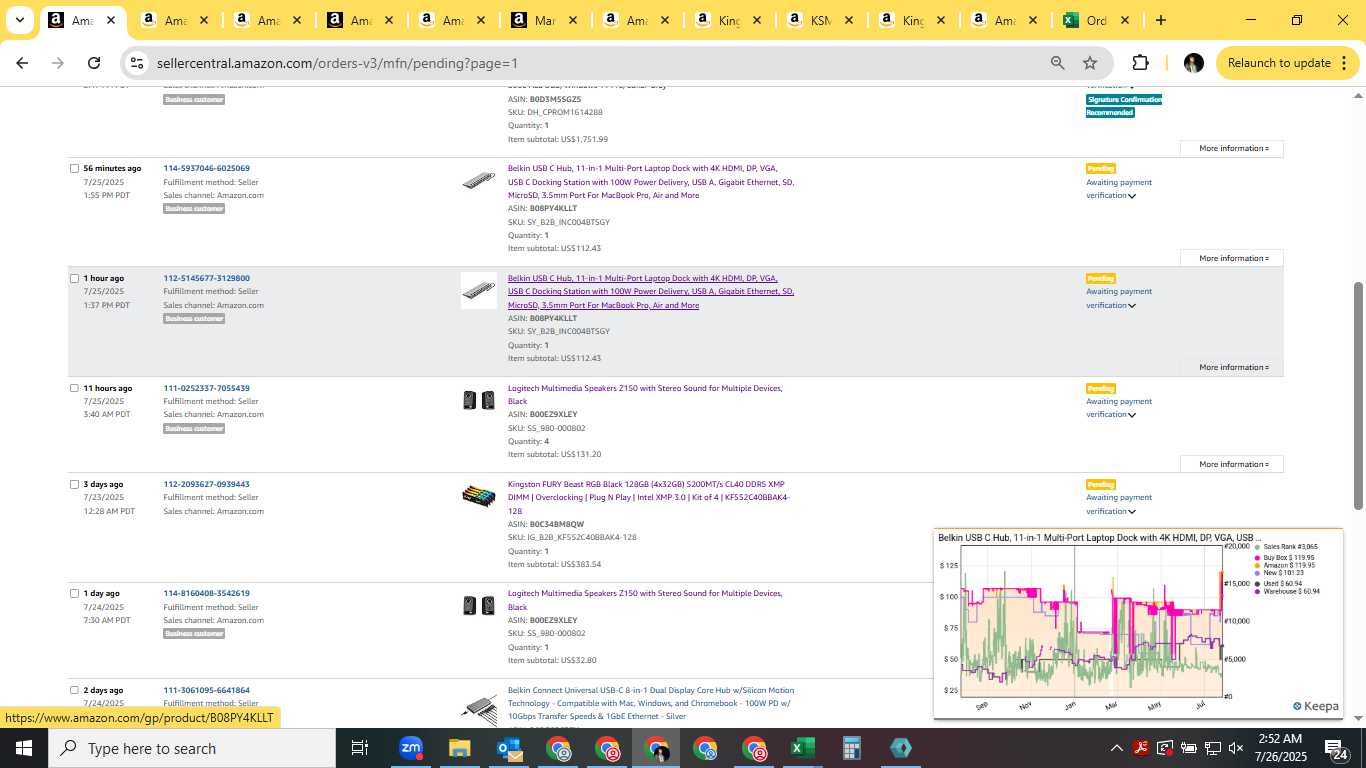Open the taskbar clock showing 2:52 AM

pyautogui.click(x=1282, y=748)
